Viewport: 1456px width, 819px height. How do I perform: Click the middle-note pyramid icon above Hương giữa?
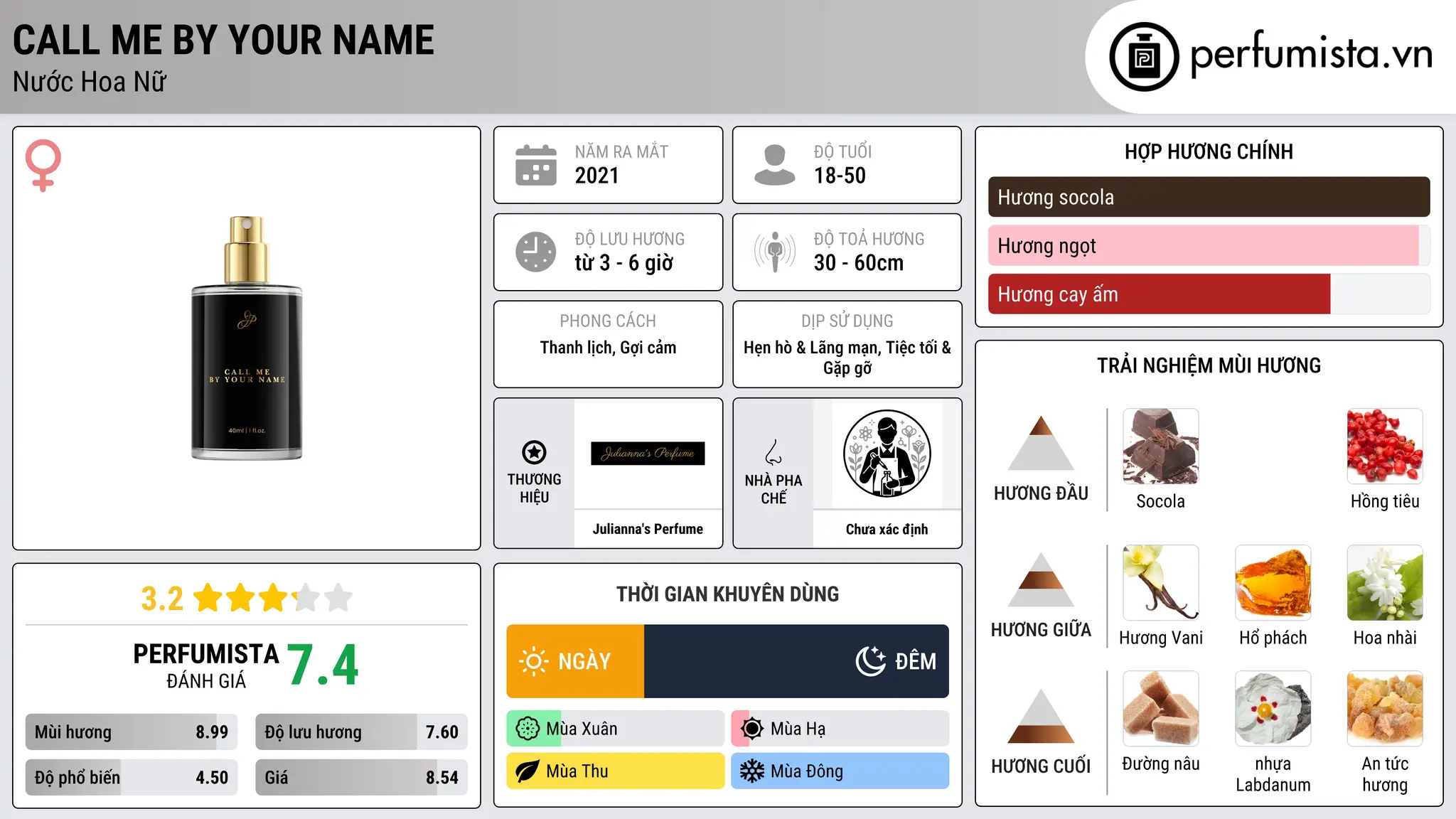tap(1041, 579)
